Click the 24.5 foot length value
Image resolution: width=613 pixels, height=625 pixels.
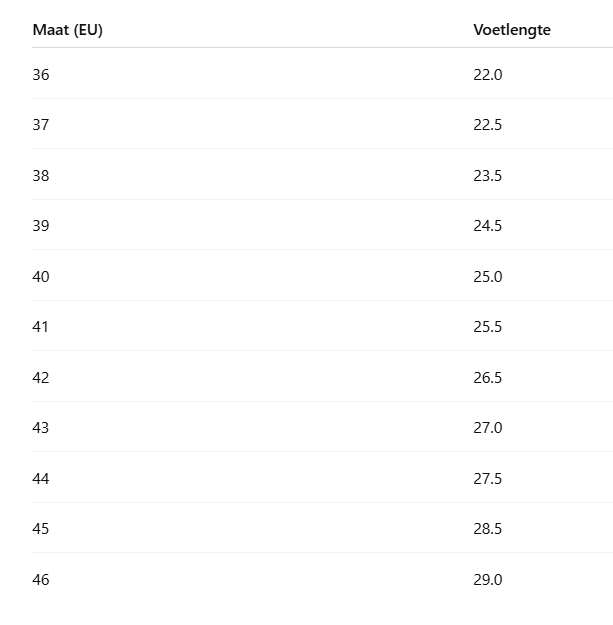[488, 226]
